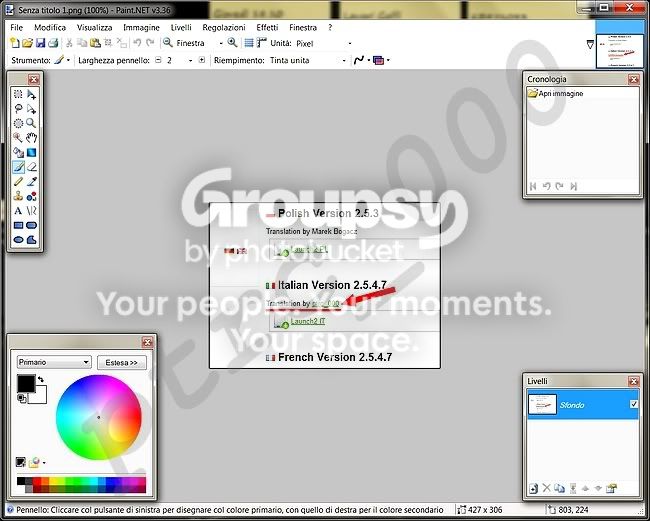The image size is (650, 521).
Task: Select the Pan hand tool
Action: pos(32,138)
